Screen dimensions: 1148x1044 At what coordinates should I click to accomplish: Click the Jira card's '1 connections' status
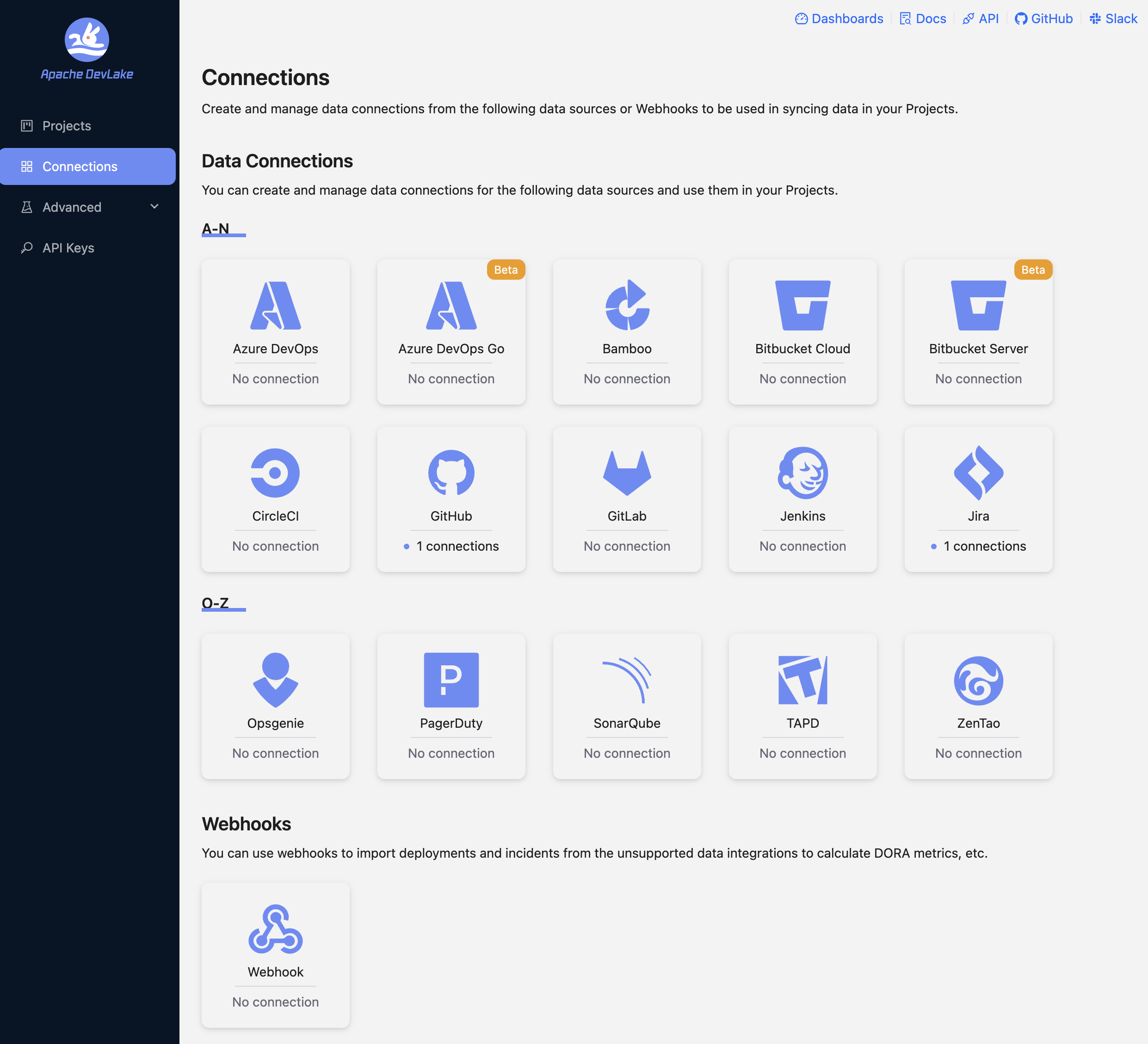[978, 546]
